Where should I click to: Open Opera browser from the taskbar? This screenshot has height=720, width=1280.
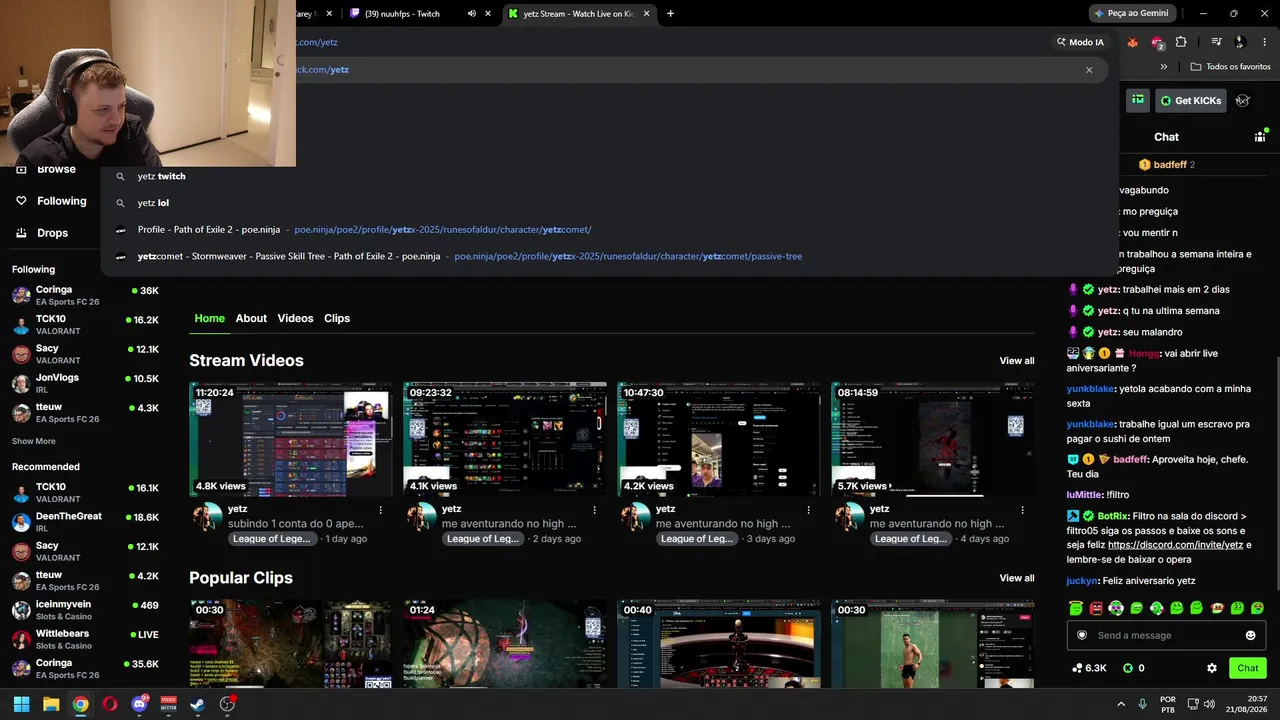[x=109, y=704]
